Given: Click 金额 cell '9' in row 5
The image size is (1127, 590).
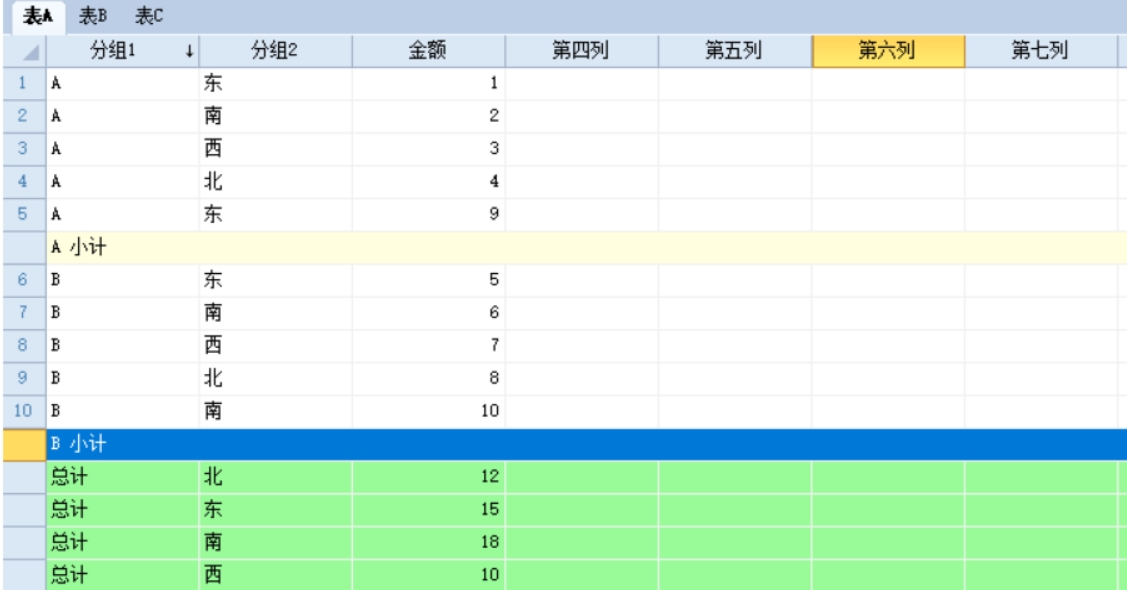Looking at the screenshot, I should (428, 214).
